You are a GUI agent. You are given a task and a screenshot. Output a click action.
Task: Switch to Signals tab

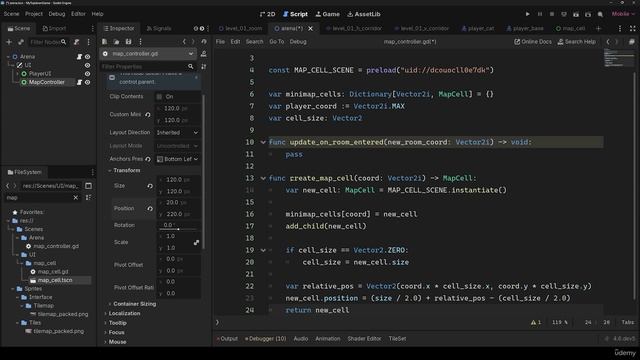159,29
